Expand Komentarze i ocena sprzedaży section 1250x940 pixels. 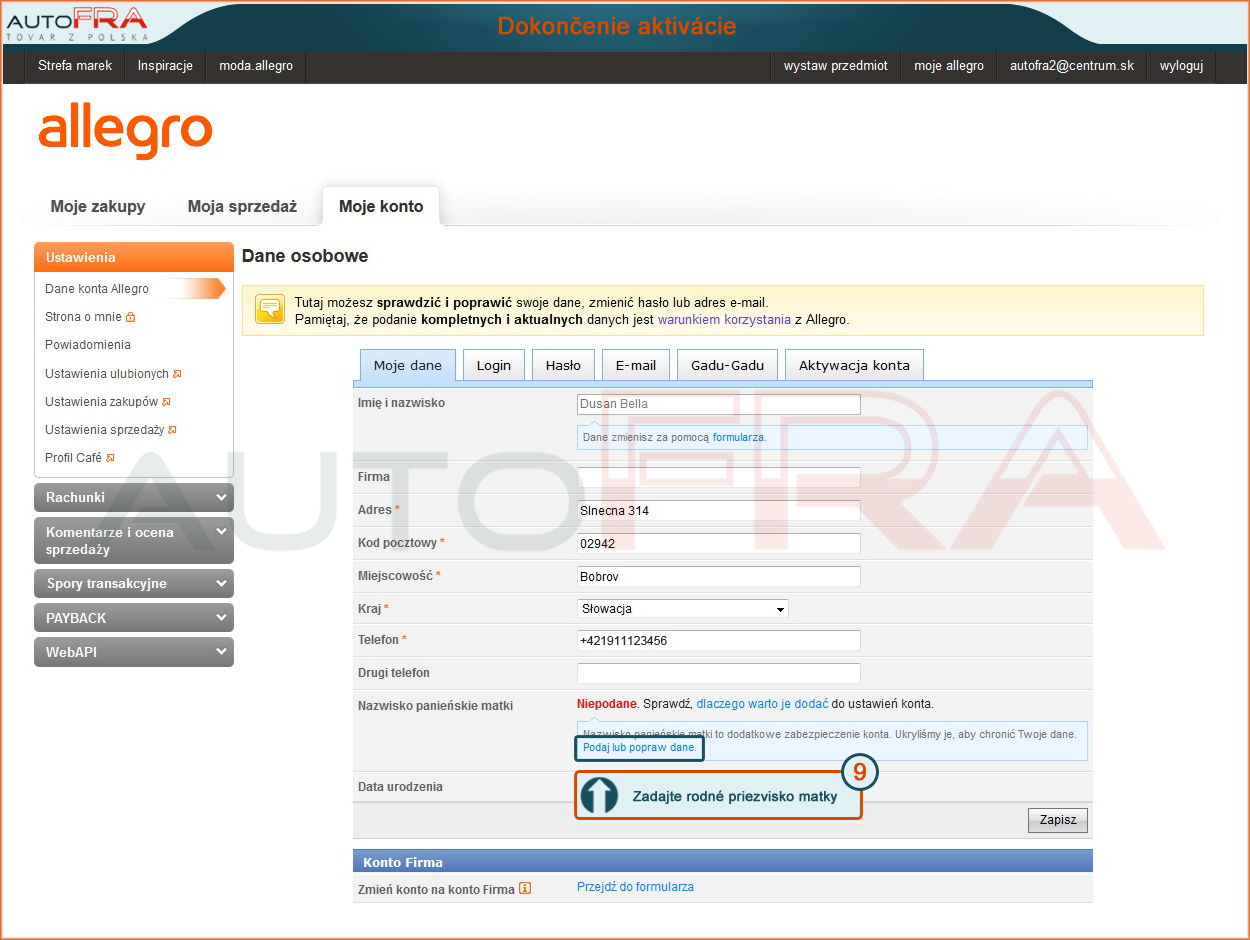click(x=134, y=540)
